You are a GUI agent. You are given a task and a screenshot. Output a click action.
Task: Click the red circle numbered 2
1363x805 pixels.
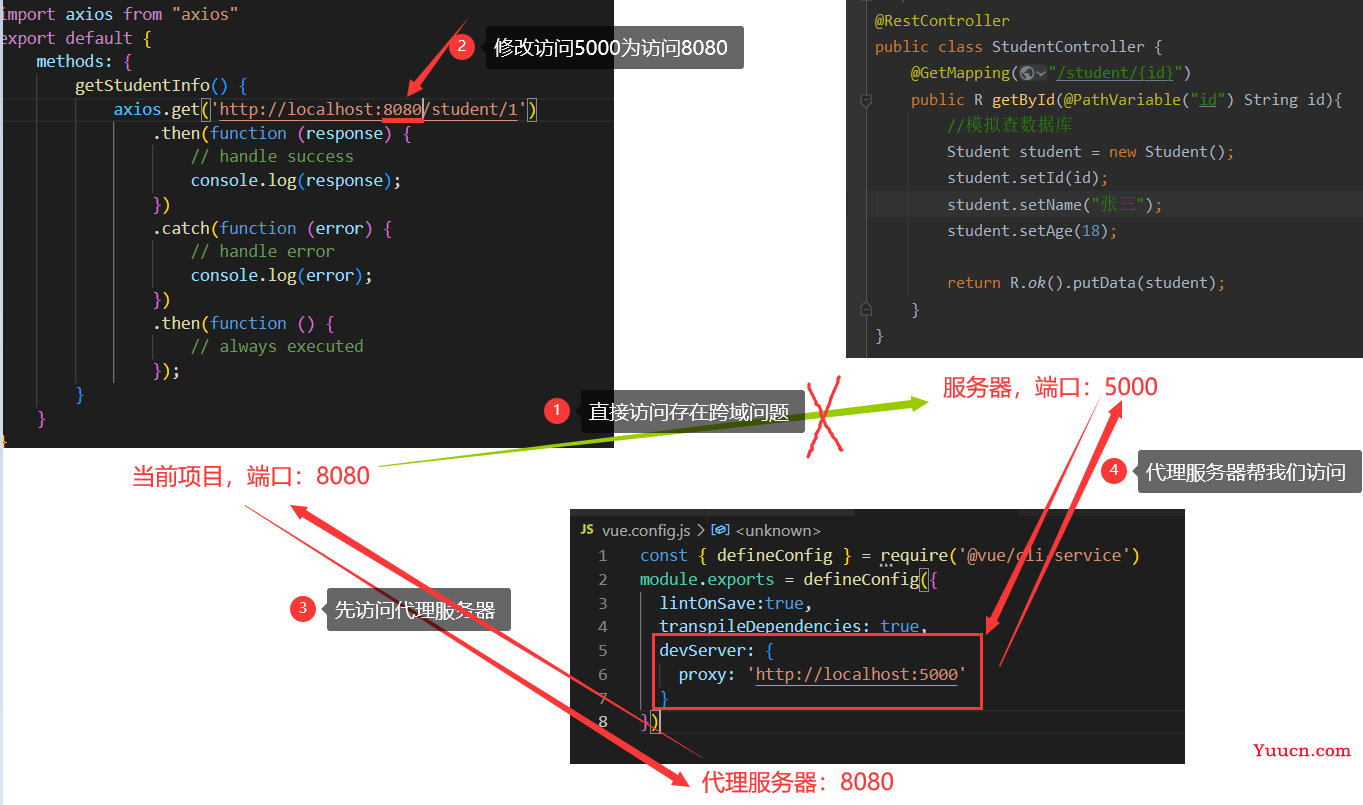[x=461, y=46]
